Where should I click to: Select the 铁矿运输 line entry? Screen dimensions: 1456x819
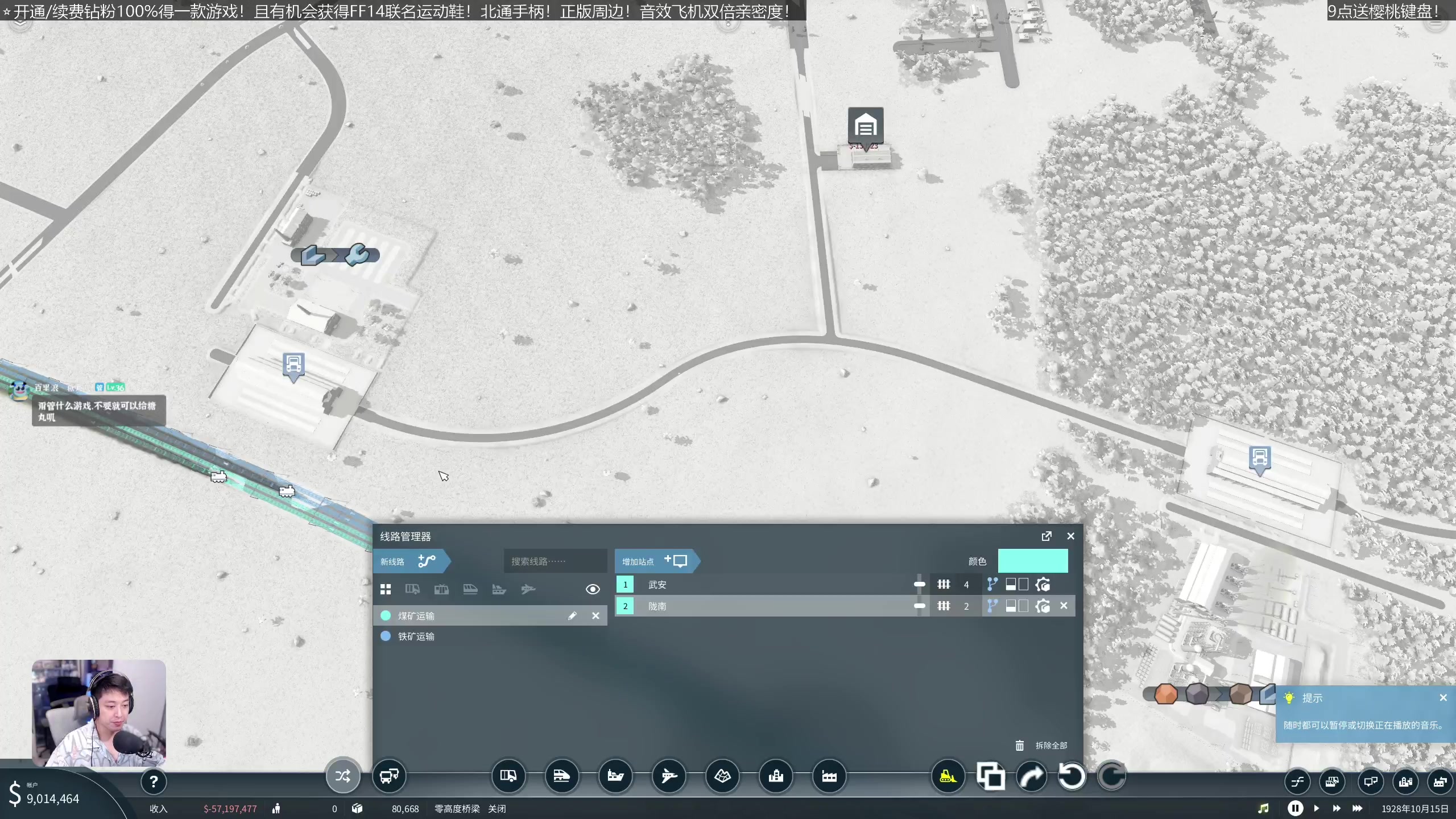tap(490, 636)
